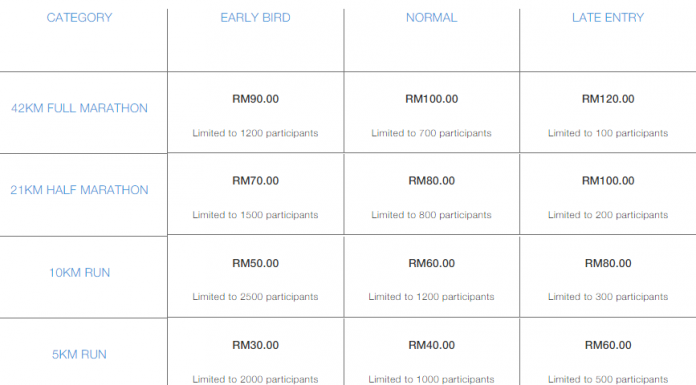Click 'Limited to 800 participants' text
696x385 pixels.
point(431,215)
